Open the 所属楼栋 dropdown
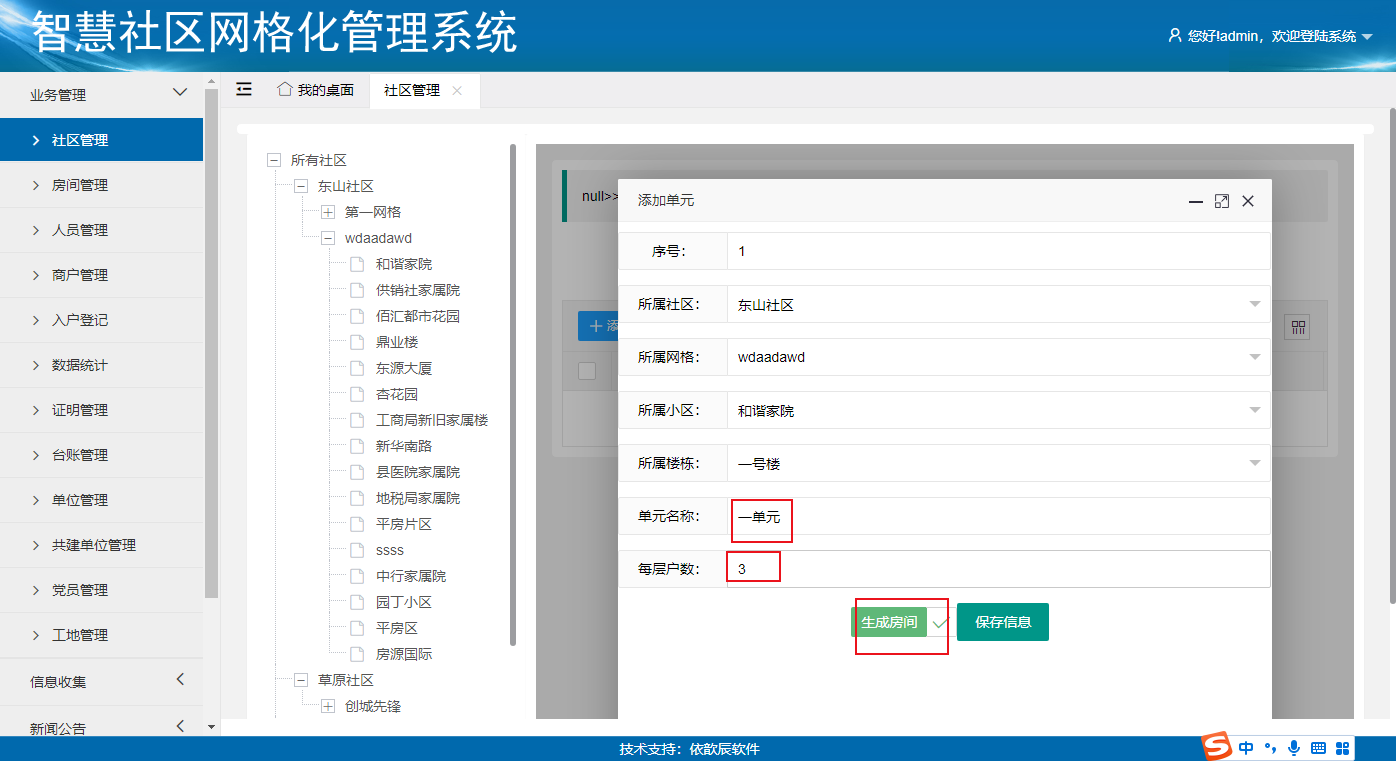The image size is (1396, 761). click(x=1254, y=463)
